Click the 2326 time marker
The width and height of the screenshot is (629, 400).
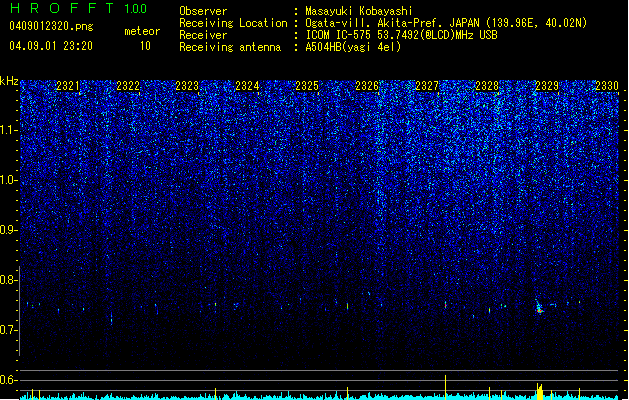pos(367,86)
